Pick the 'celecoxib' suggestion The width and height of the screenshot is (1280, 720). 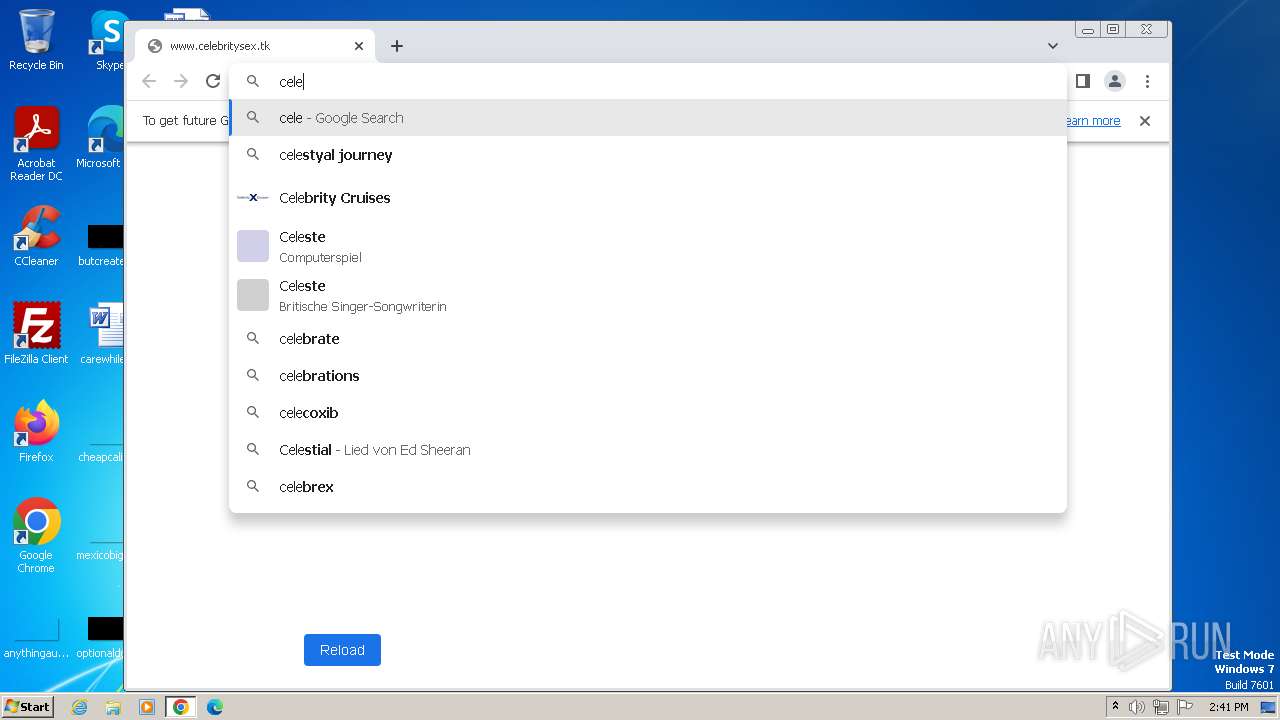648,413
